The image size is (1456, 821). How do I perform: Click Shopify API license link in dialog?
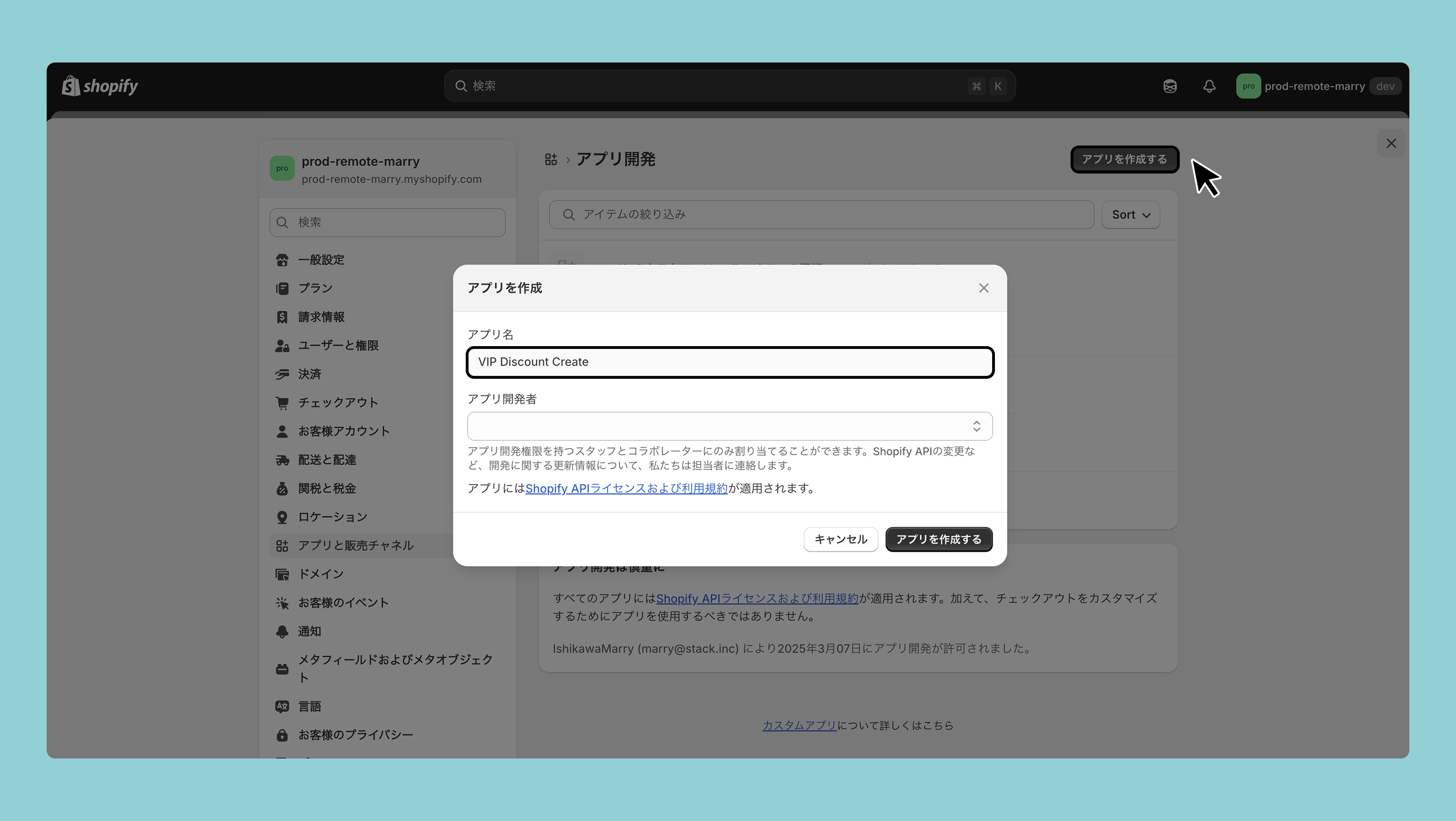(626, 488)
